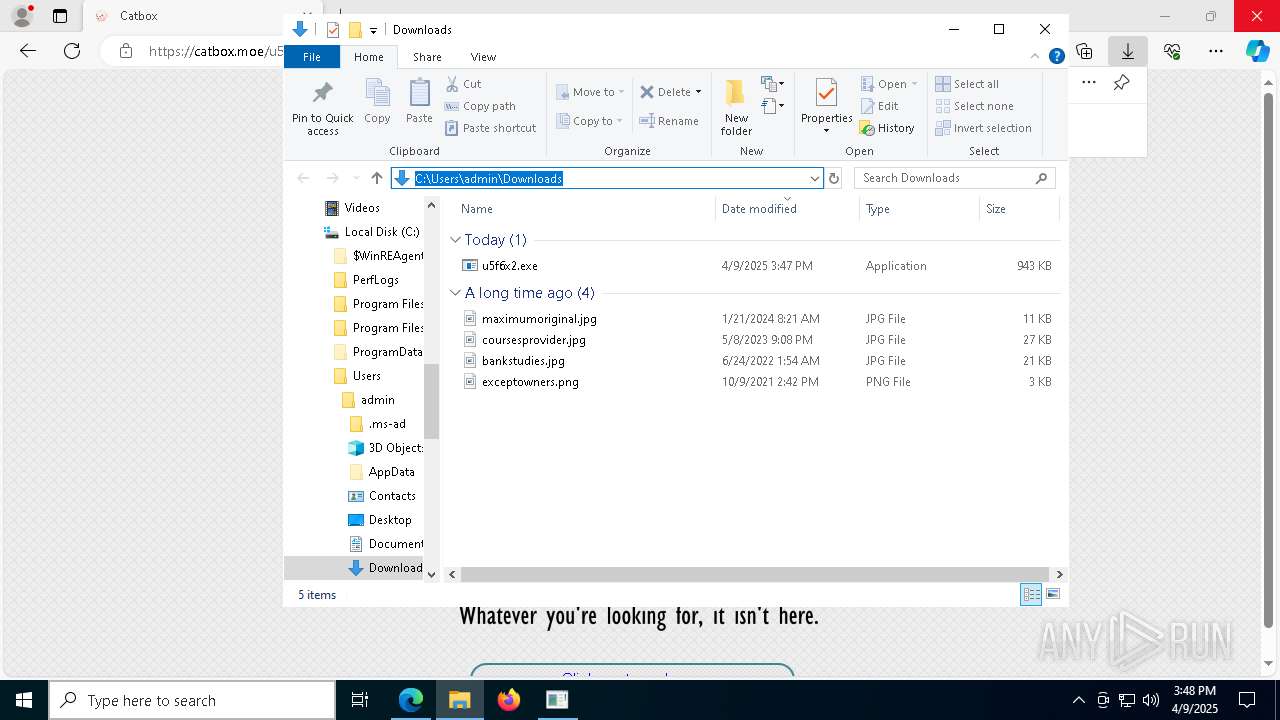Click Invert selection in ribbon

click(x=984, y=128)
